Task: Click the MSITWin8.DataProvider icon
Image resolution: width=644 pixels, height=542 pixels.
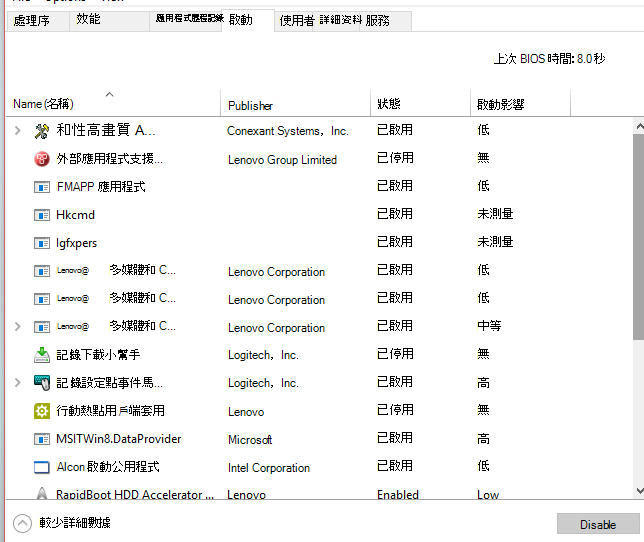Action: (41, 439)
